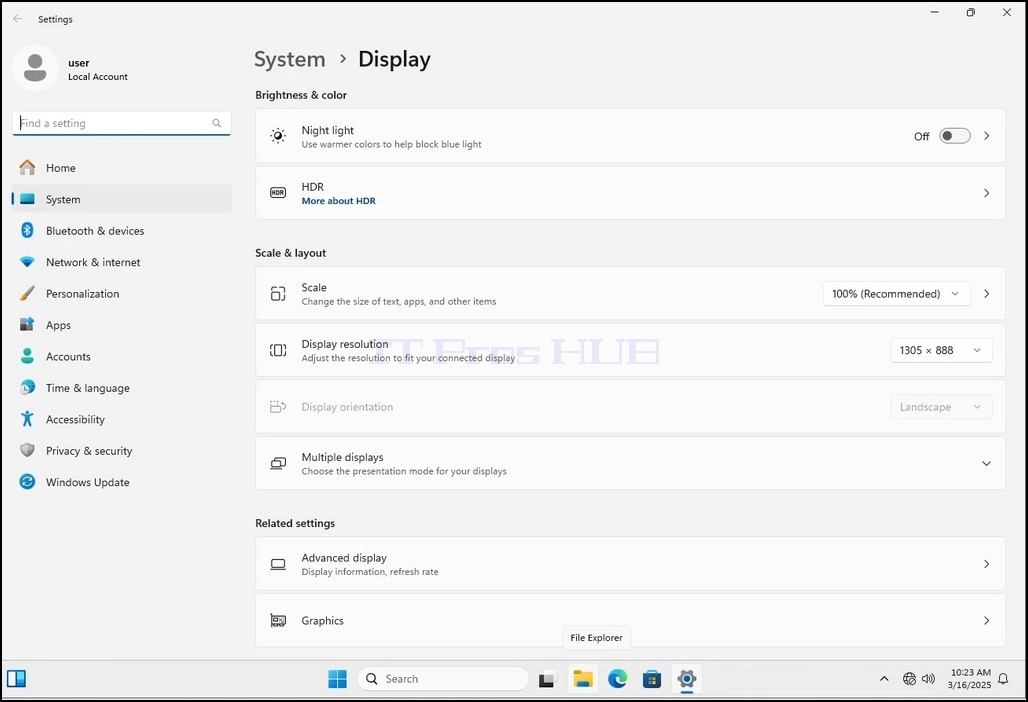Viewport: 1028px width, 702px height.
Task: Open the Display resolution dropdown
Action: pyautogui.click(x=941, y=350)
